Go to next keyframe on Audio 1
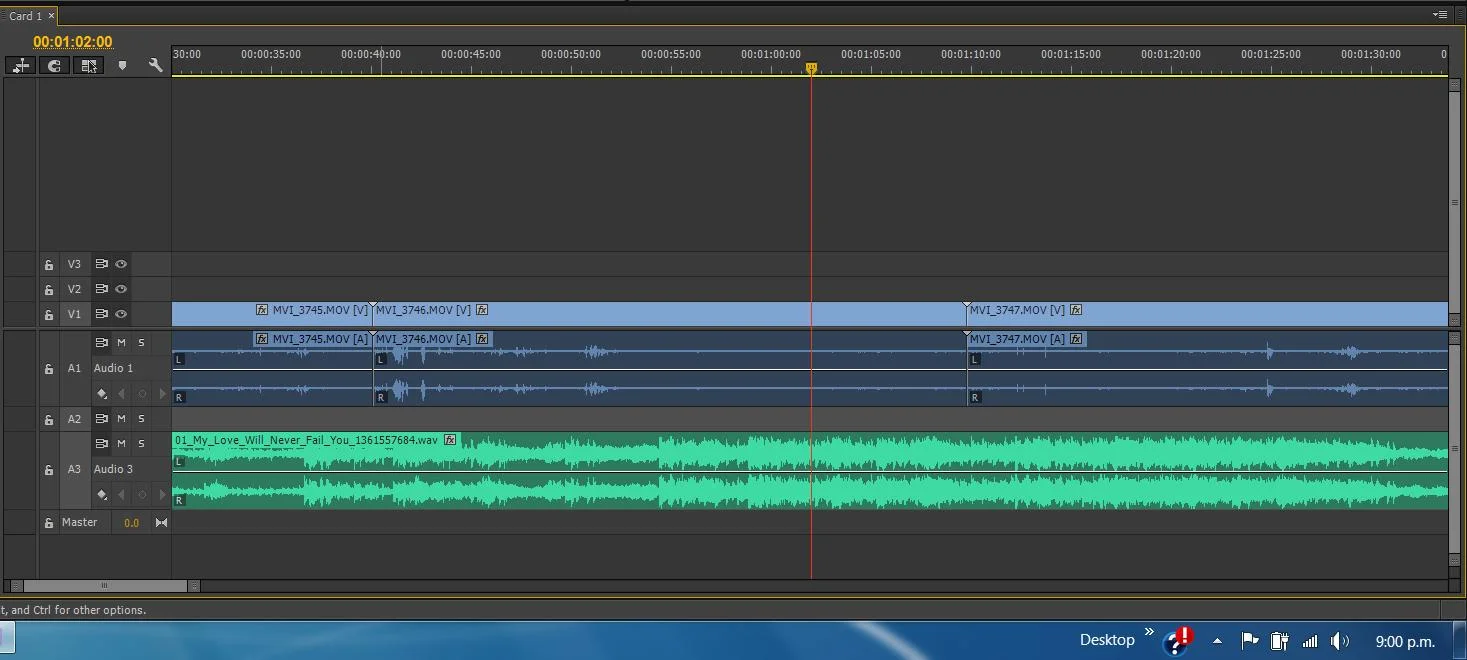1467x660 pixels. point(162,394)
